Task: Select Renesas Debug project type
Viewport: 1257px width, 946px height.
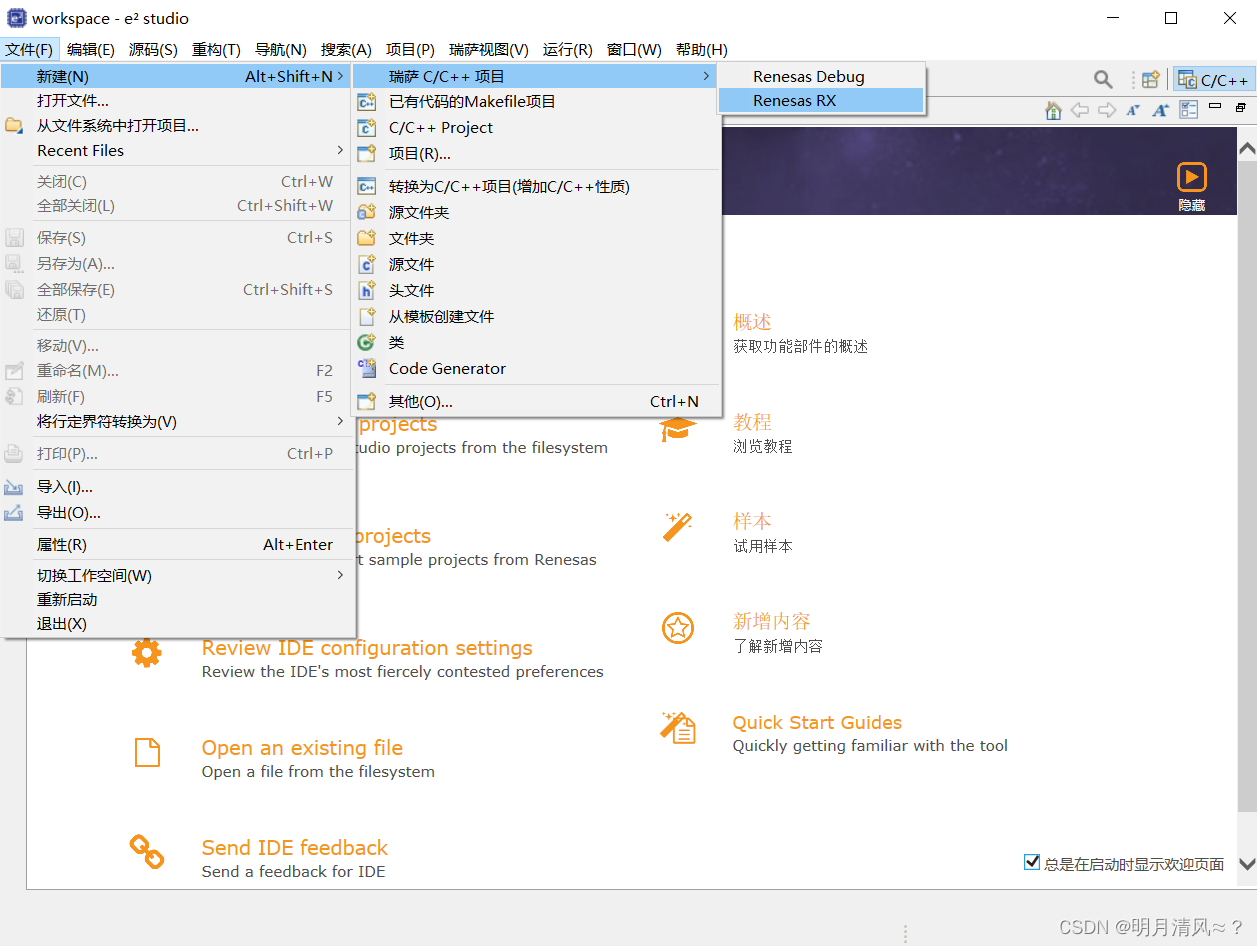Action: tap(821, 76)
